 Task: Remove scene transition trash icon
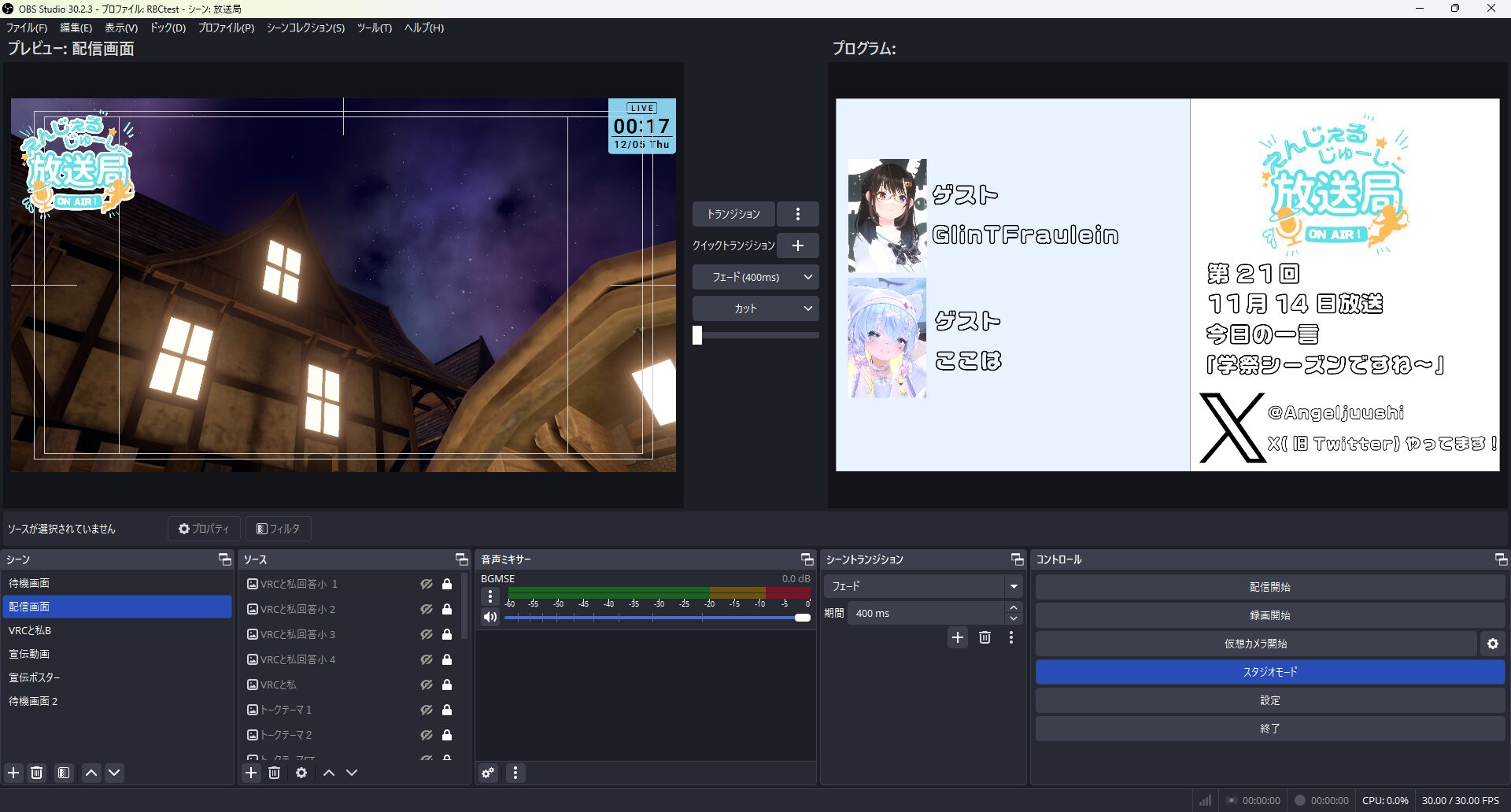[x=985, y=637]
